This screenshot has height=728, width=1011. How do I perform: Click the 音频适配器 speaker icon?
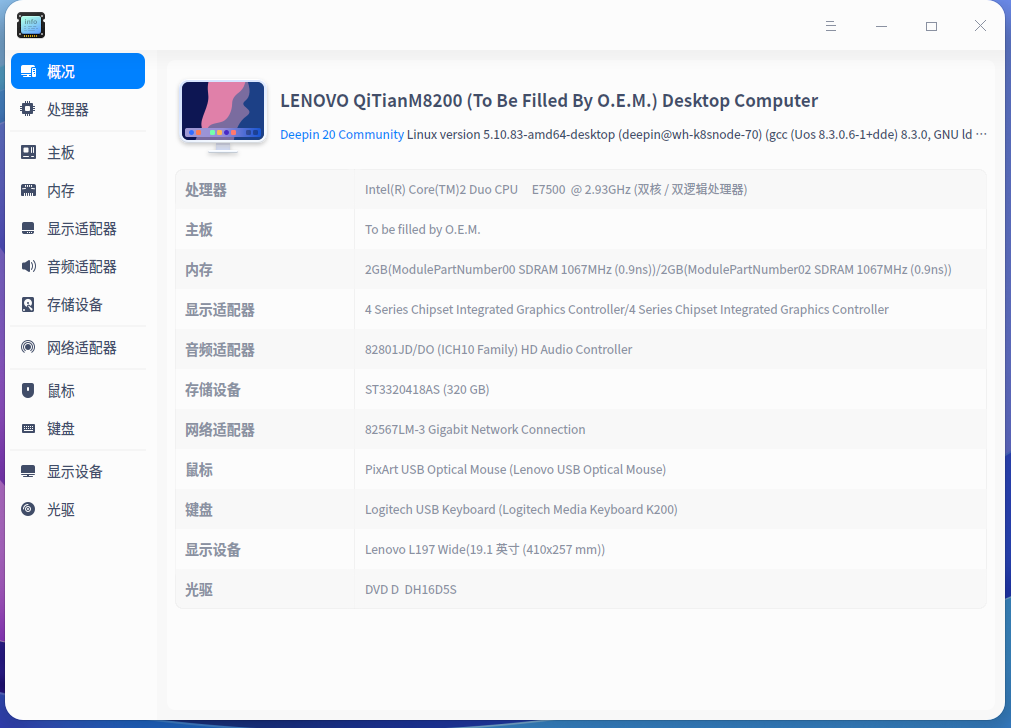(28, 266)
